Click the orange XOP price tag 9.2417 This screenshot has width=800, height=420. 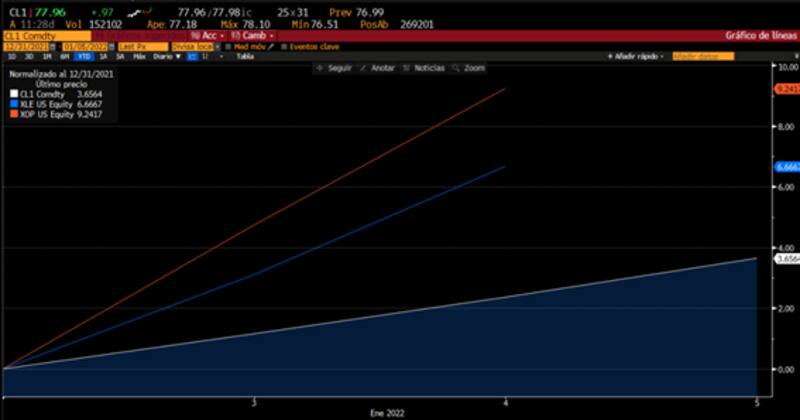785,89
